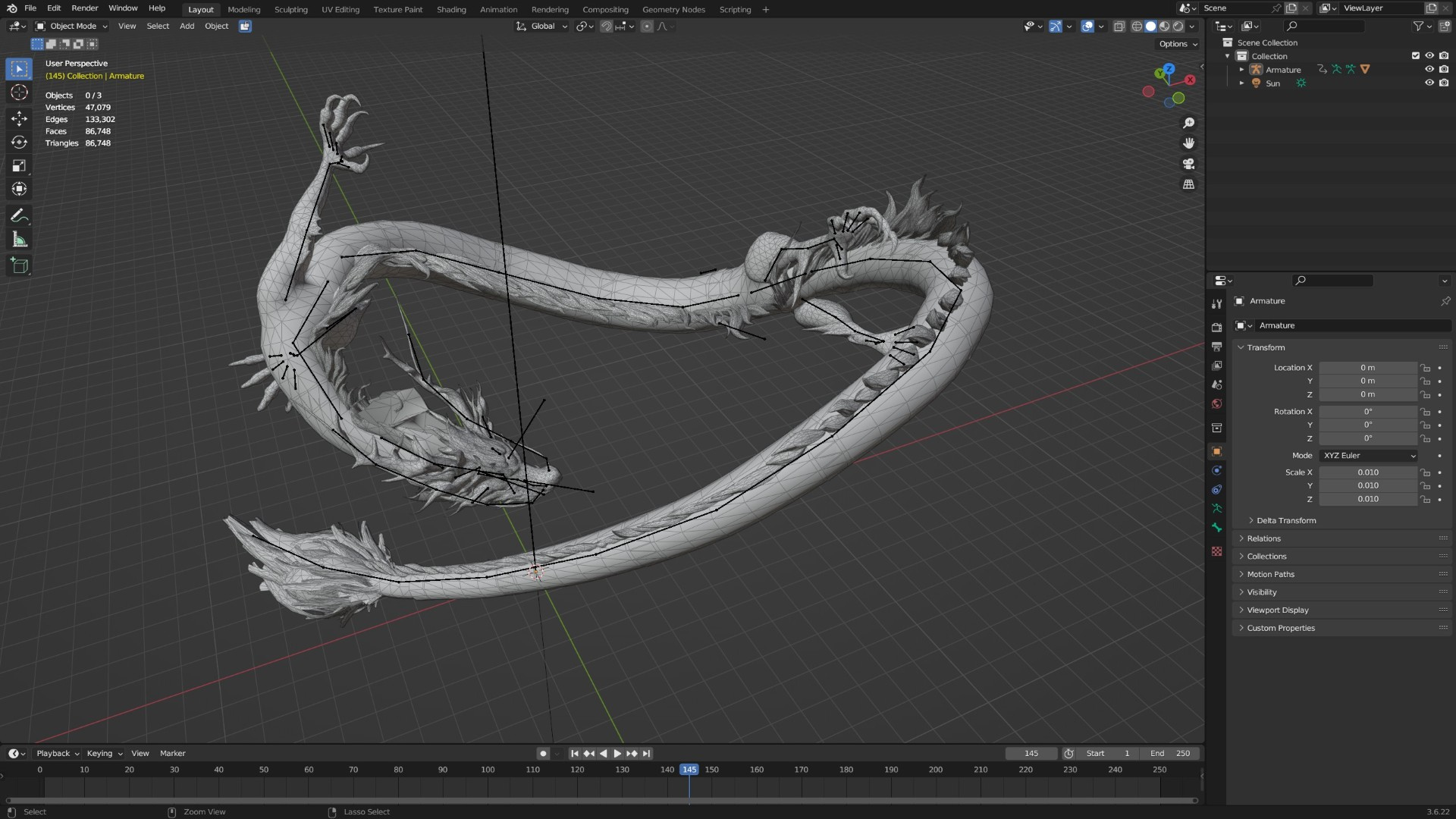Switch to Animation workspace tab
This screenshot has height=819, width=1456.
pyautogui.click(x=498, y=9)
